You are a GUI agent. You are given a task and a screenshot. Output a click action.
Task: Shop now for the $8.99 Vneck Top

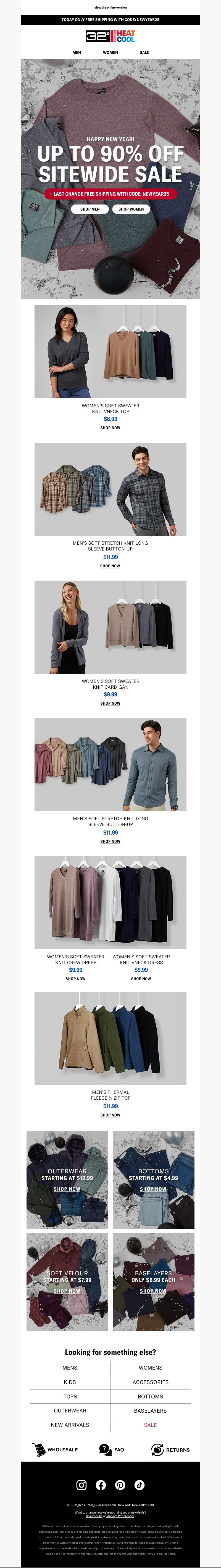[110, 428]
